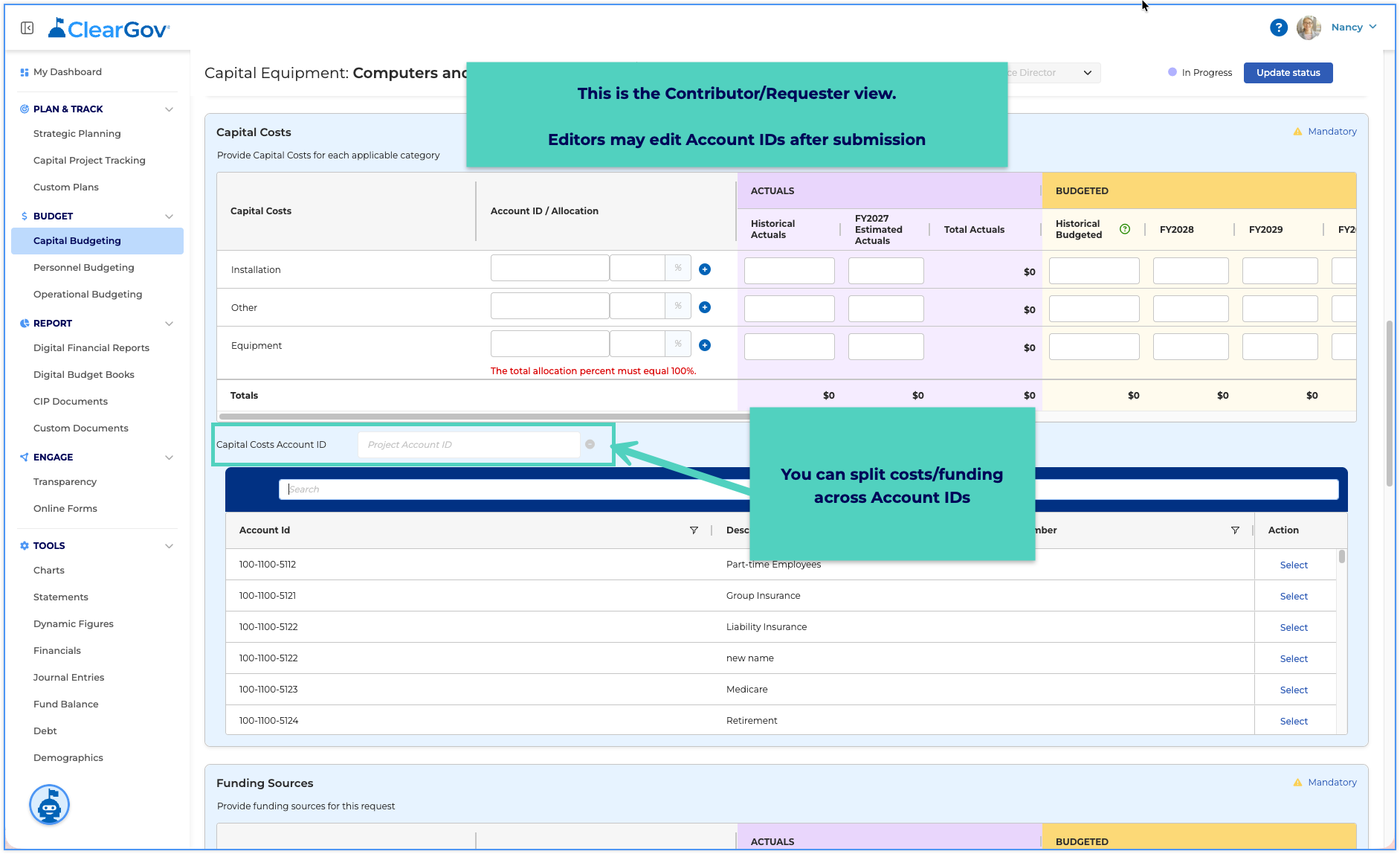Go to Strategic Planning
The image size is (1400, 854).
pos(77,134)
